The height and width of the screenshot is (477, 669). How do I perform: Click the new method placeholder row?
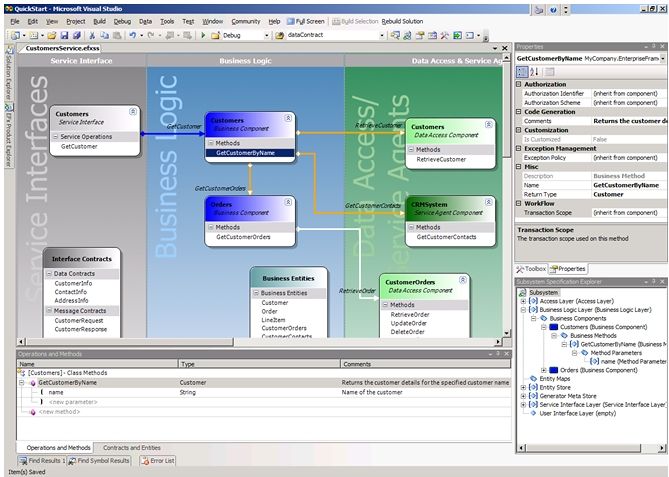tap(59, 412)
